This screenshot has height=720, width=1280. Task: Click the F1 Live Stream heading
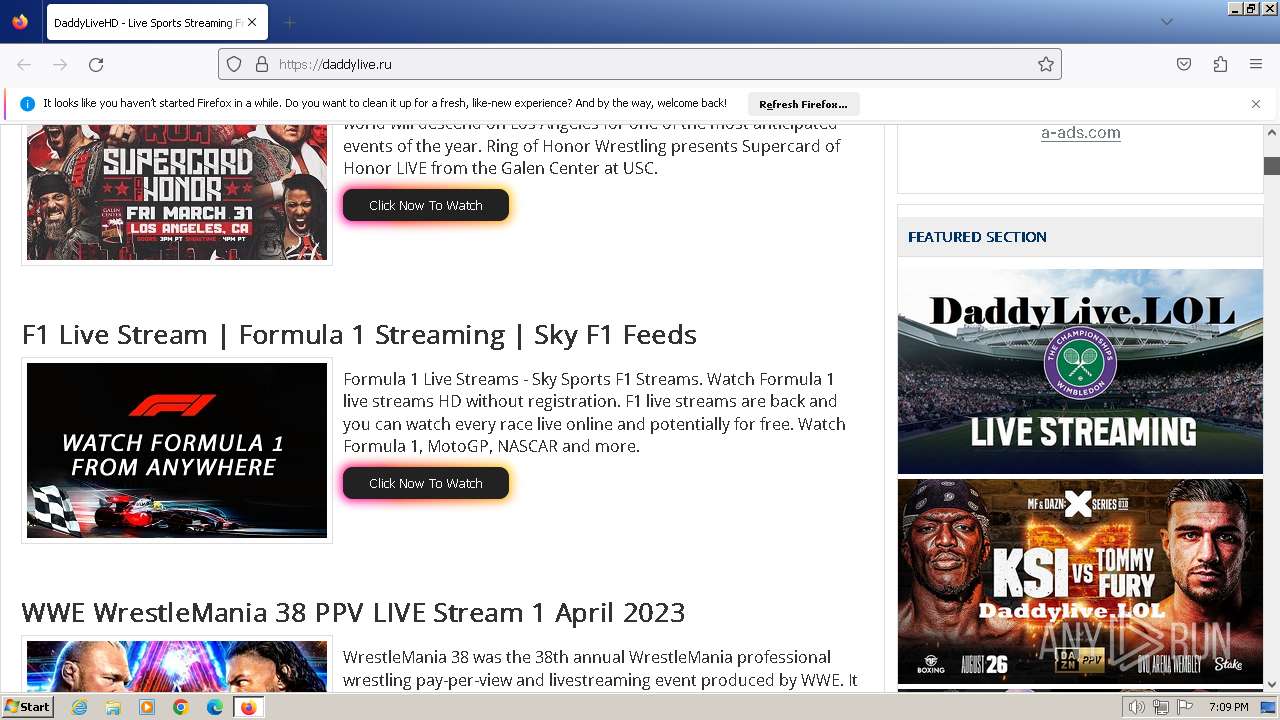359,334
